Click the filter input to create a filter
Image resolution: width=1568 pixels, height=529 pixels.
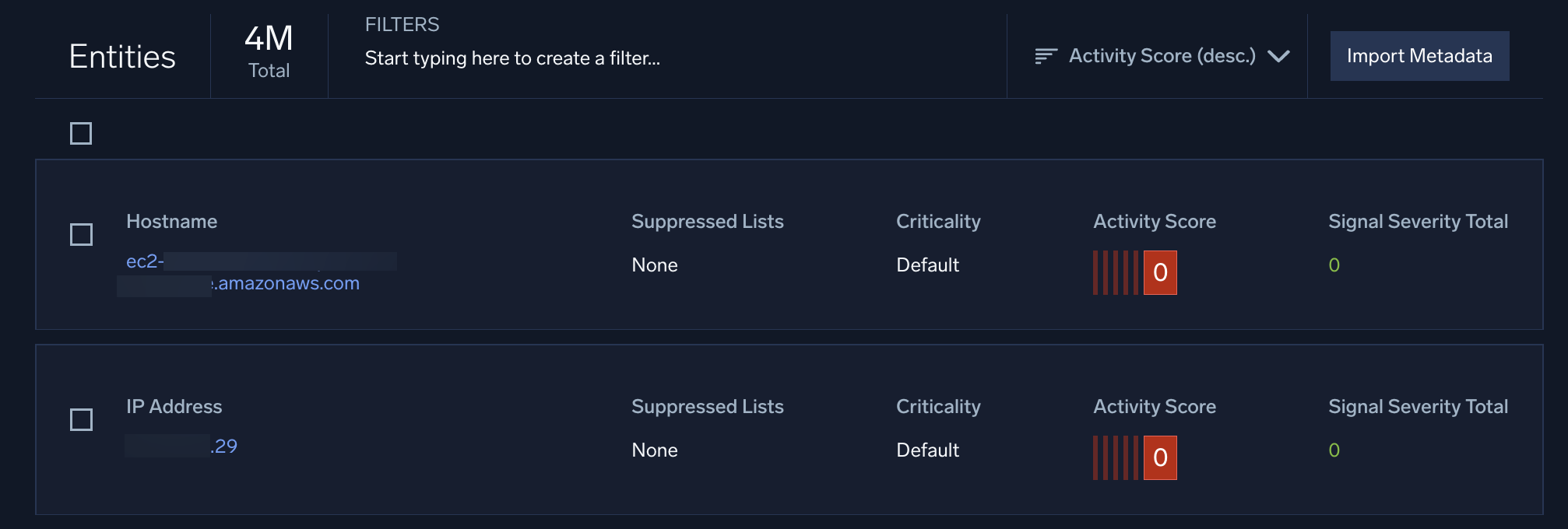(512, 58)
